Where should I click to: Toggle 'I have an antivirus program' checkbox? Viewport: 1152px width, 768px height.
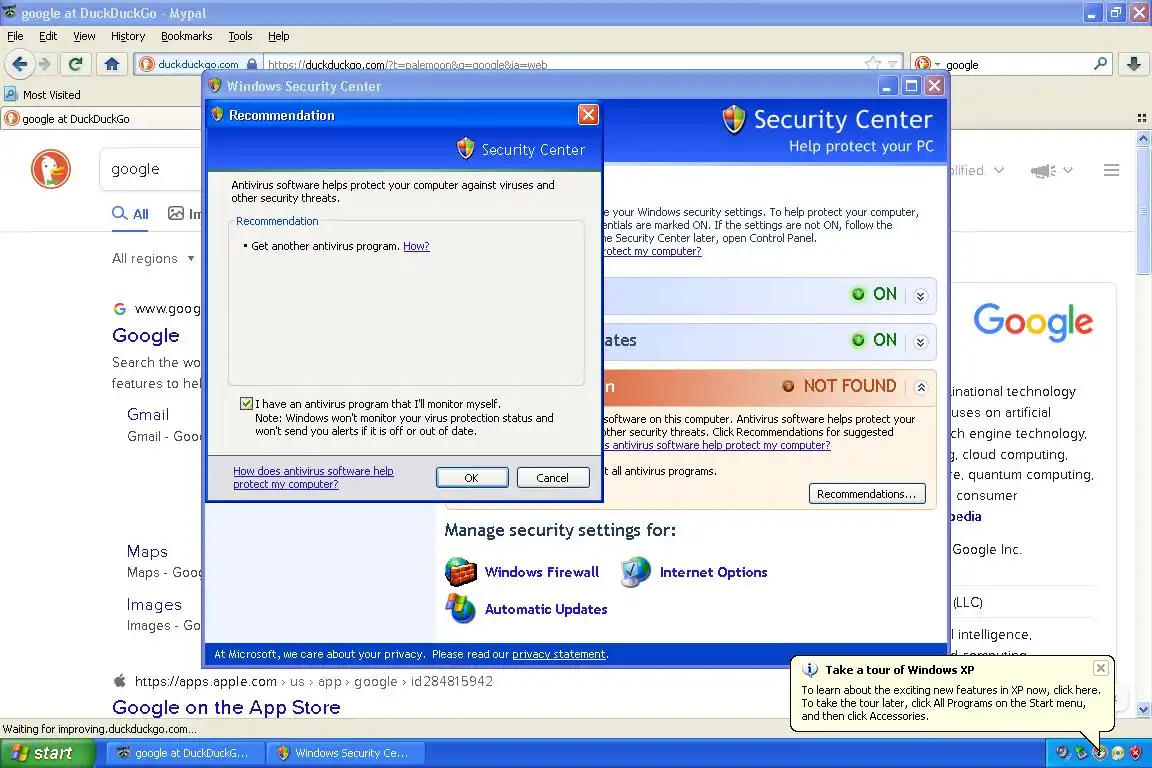[x=246, y=403]
